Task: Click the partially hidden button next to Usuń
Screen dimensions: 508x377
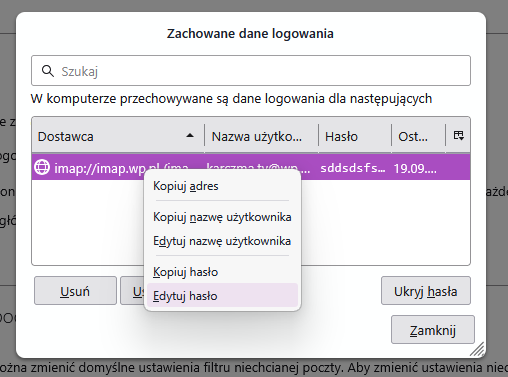Action: pos(133,291)
